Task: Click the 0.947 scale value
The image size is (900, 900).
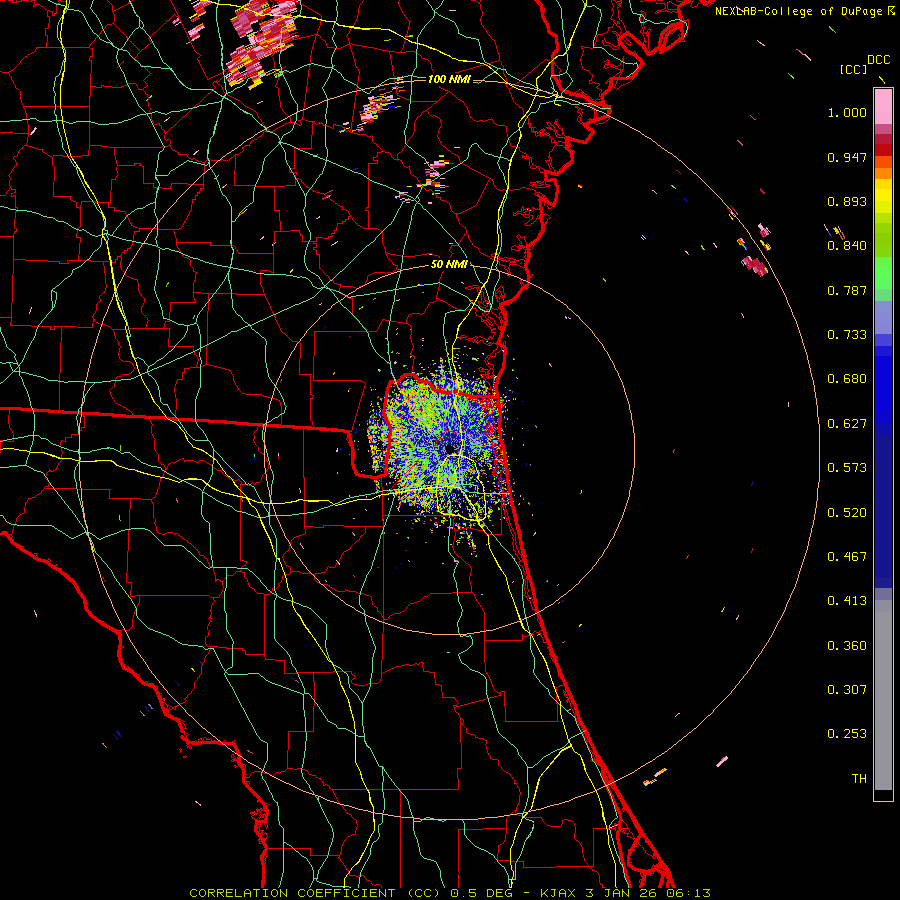Action: pyautogui.click(x=847, y=157)
